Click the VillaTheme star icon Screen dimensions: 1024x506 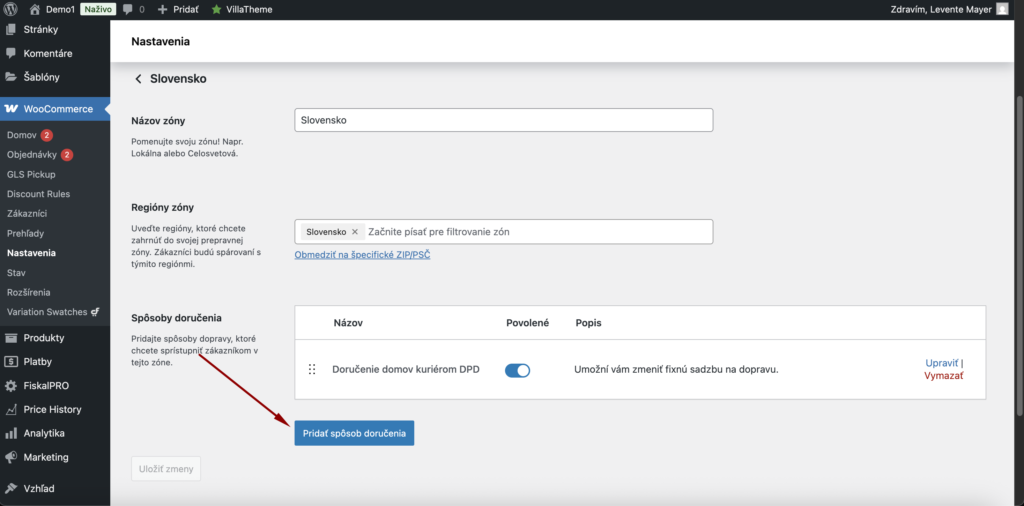216,9
